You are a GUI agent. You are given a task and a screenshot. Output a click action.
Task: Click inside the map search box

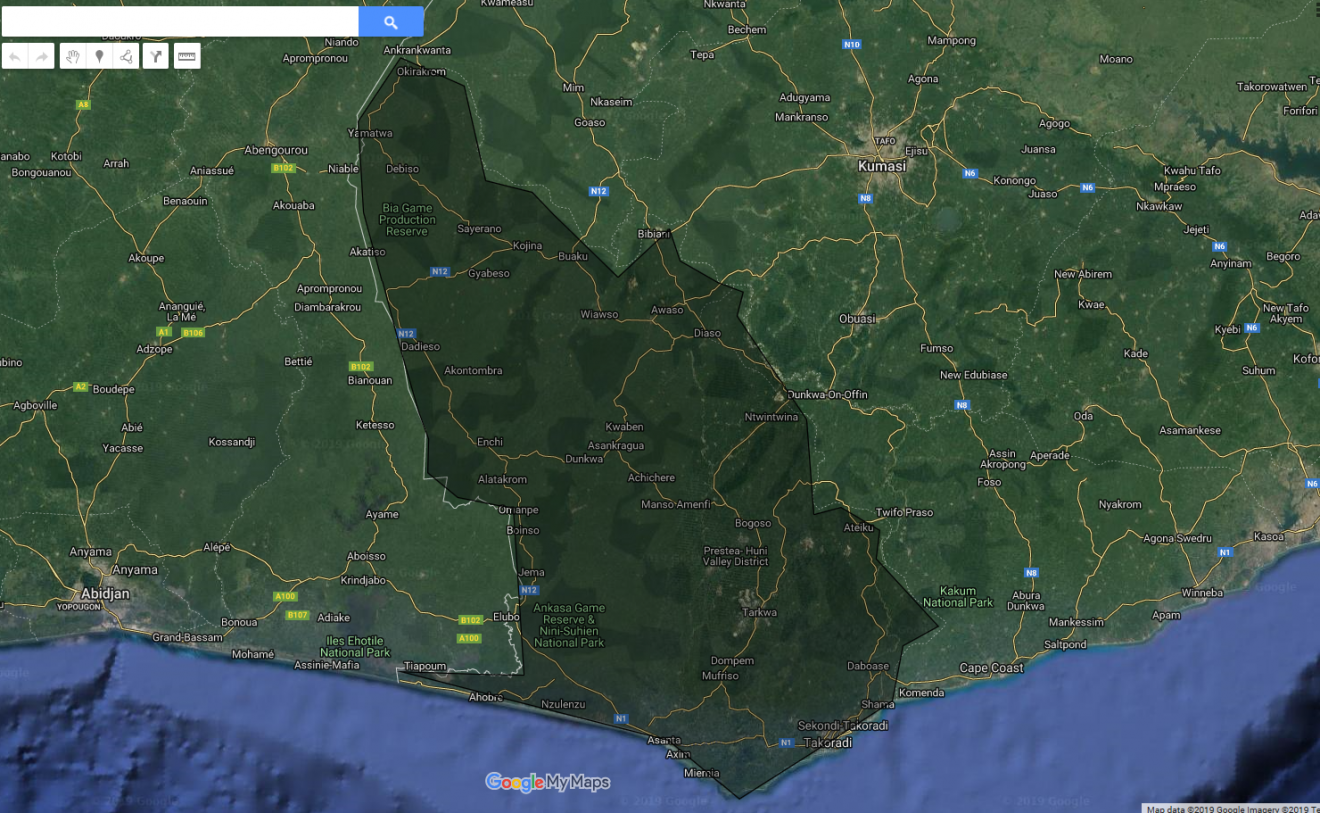[180, 22]
